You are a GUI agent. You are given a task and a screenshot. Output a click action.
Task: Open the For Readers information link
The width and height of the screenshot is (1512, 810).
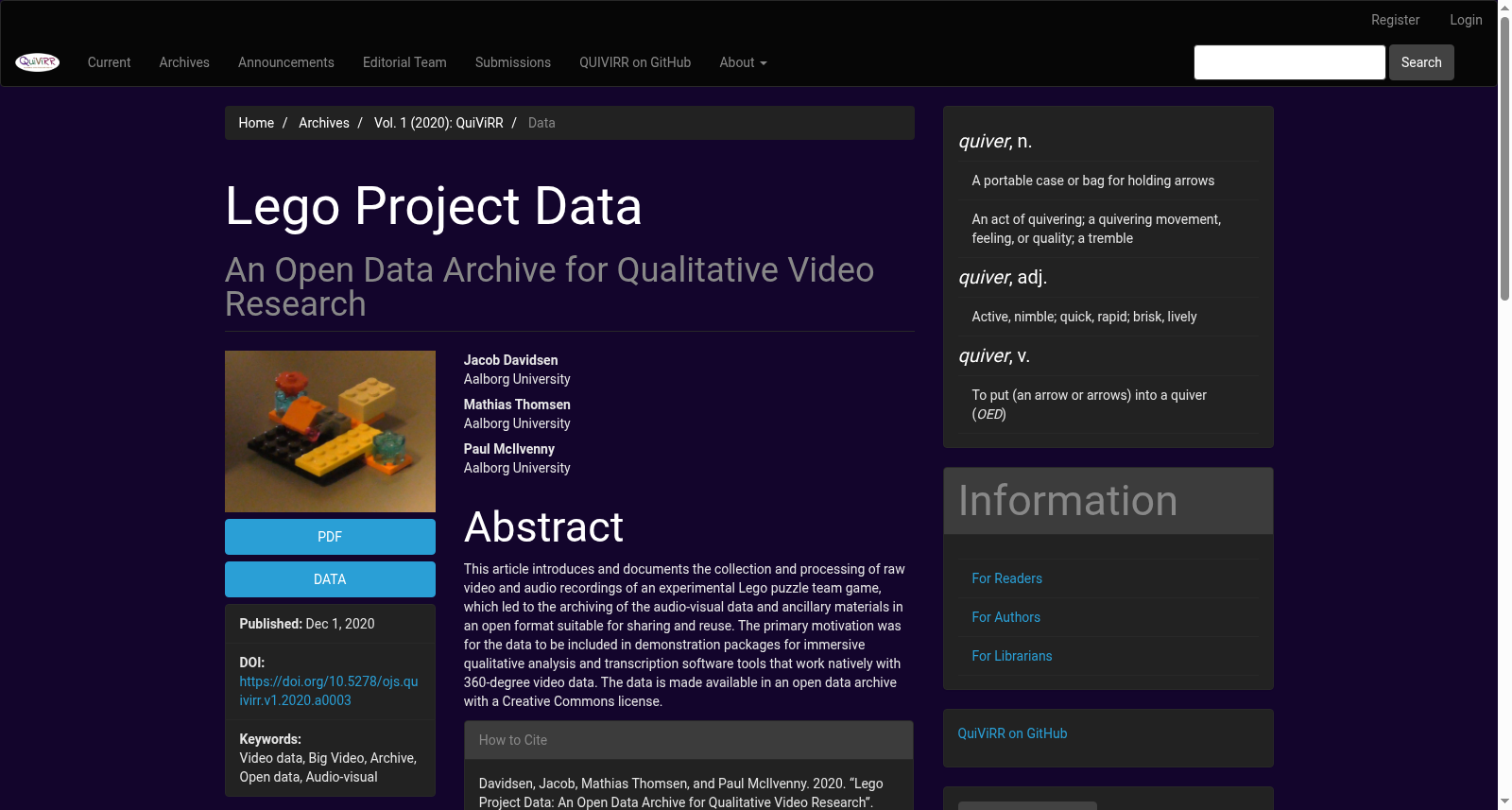[x=1007, y=578]
